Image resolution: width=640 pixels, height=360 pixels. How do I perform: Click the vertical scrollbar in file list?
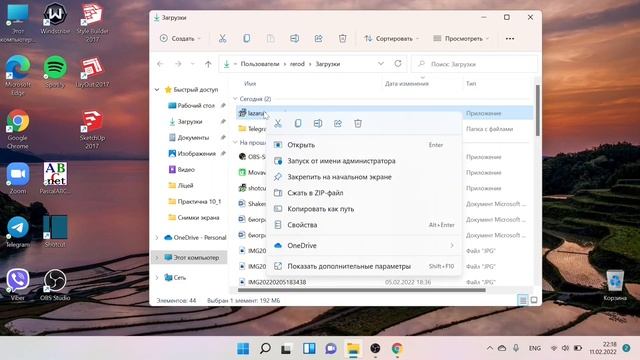click(x=538, y=110)
